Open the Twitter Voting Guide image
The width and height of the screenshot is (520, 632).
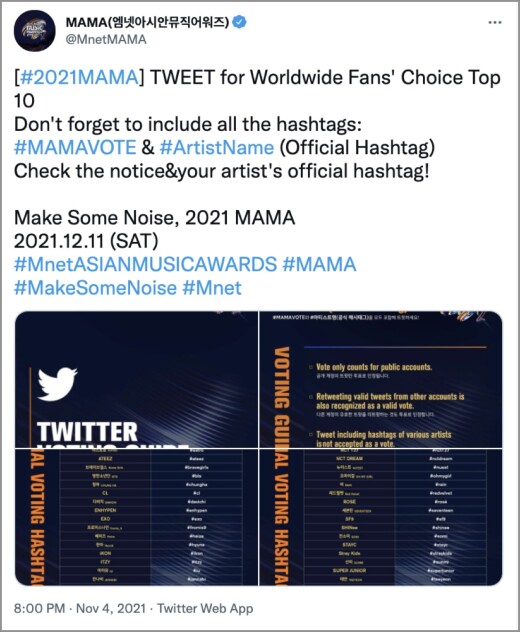[136, 379]
